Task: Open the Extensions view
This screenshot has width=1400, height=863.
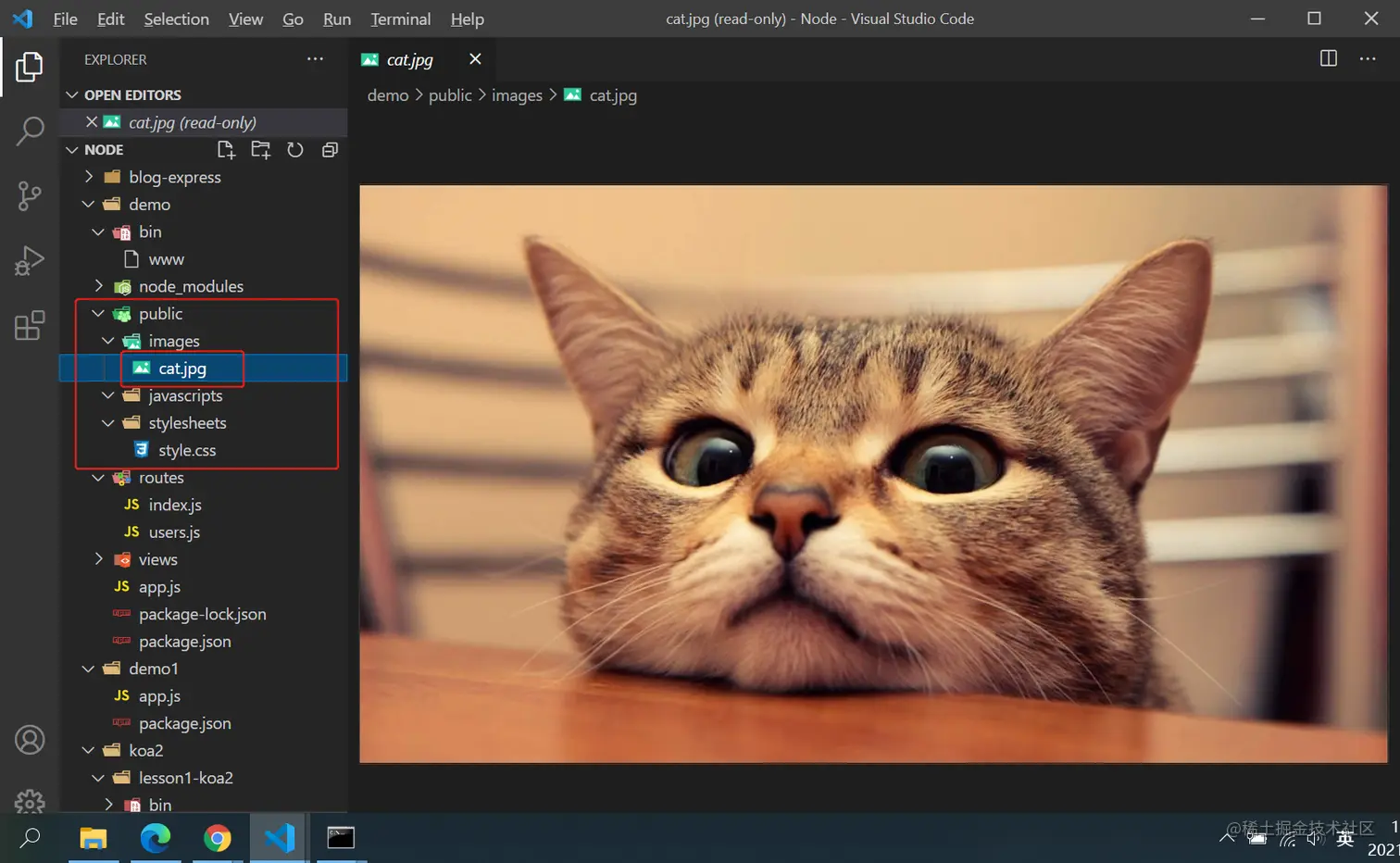Action: coord(30,325)
